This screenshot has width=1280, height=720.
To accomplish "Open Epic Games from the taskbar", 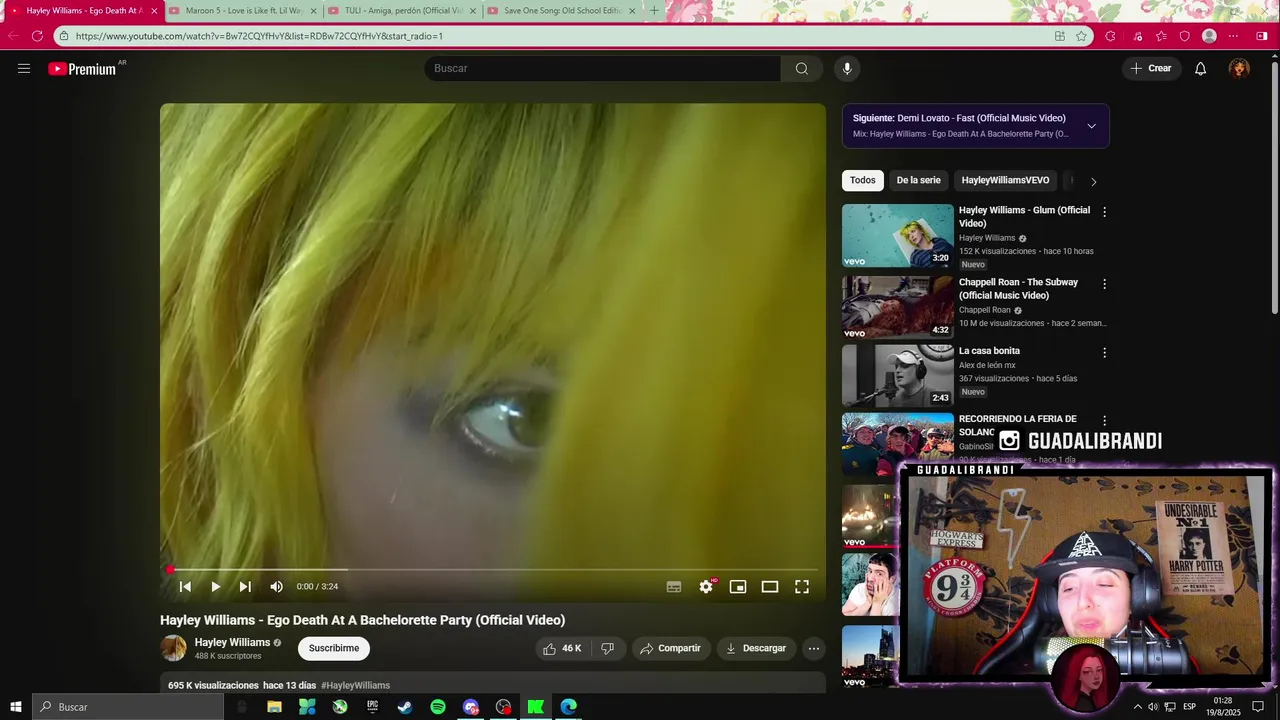I will pyautogui.click(x=372, y=707).
